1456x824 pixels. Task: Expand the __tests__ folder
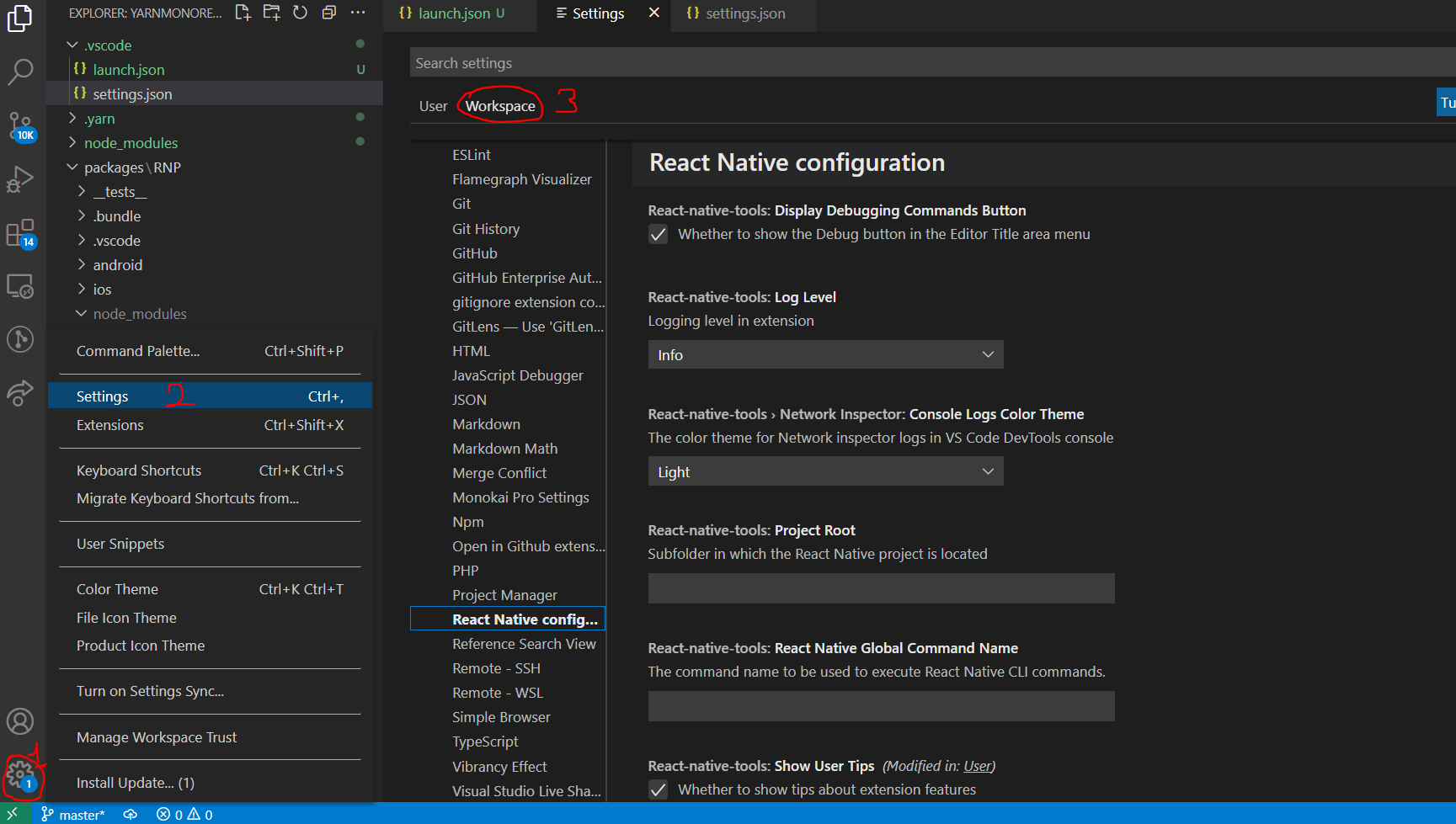[x=215, y=191]
